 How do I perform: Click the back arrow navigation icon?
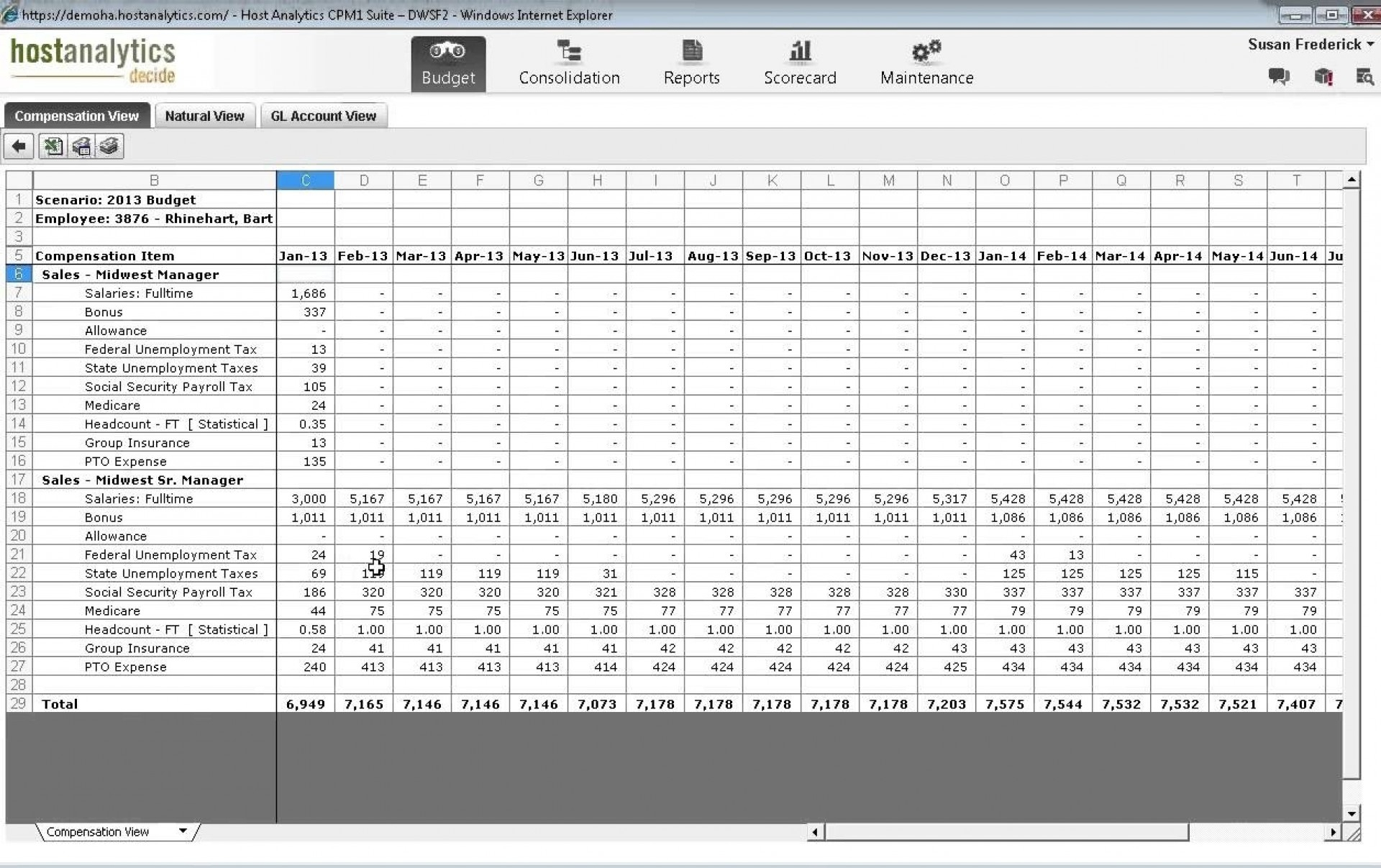point(18,147)
